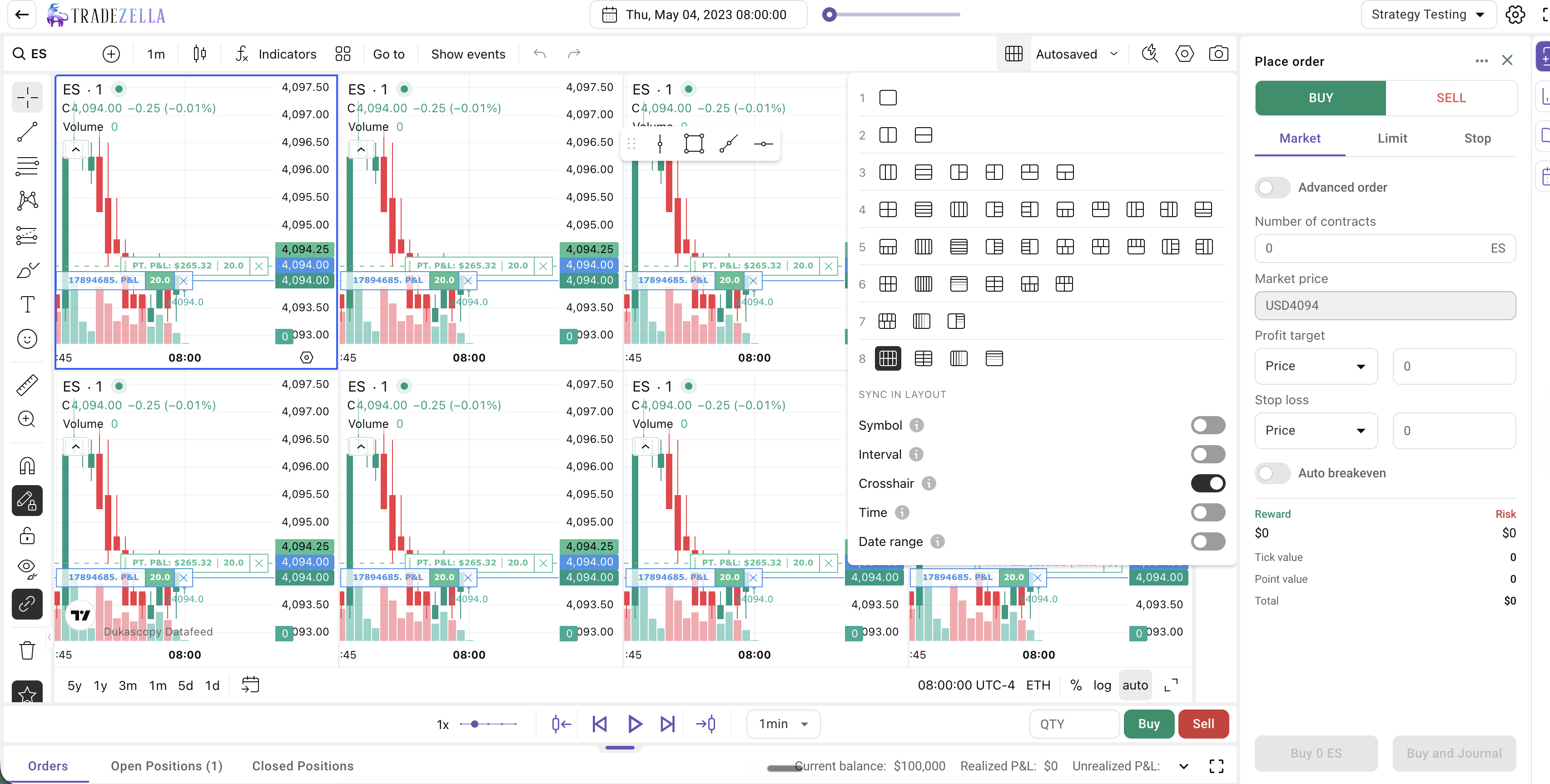Click the quick search lightning icon
The height and width of the screenshot is (784, 1550).
[1150, 54]
